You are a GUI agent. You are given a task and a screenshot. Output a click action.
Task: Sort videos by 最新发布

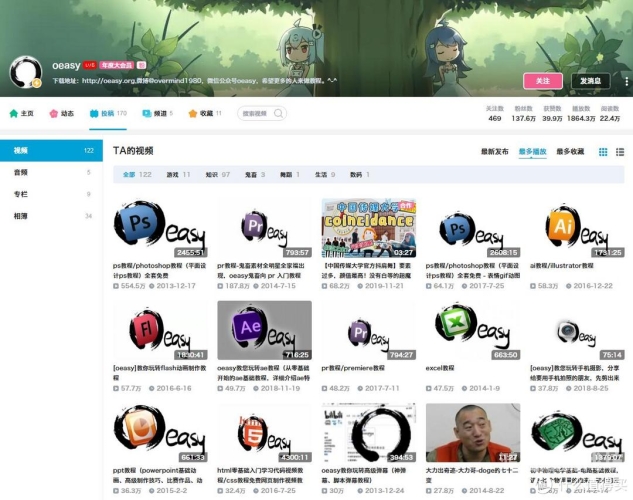pyautogui.click(x=495, y=151)
